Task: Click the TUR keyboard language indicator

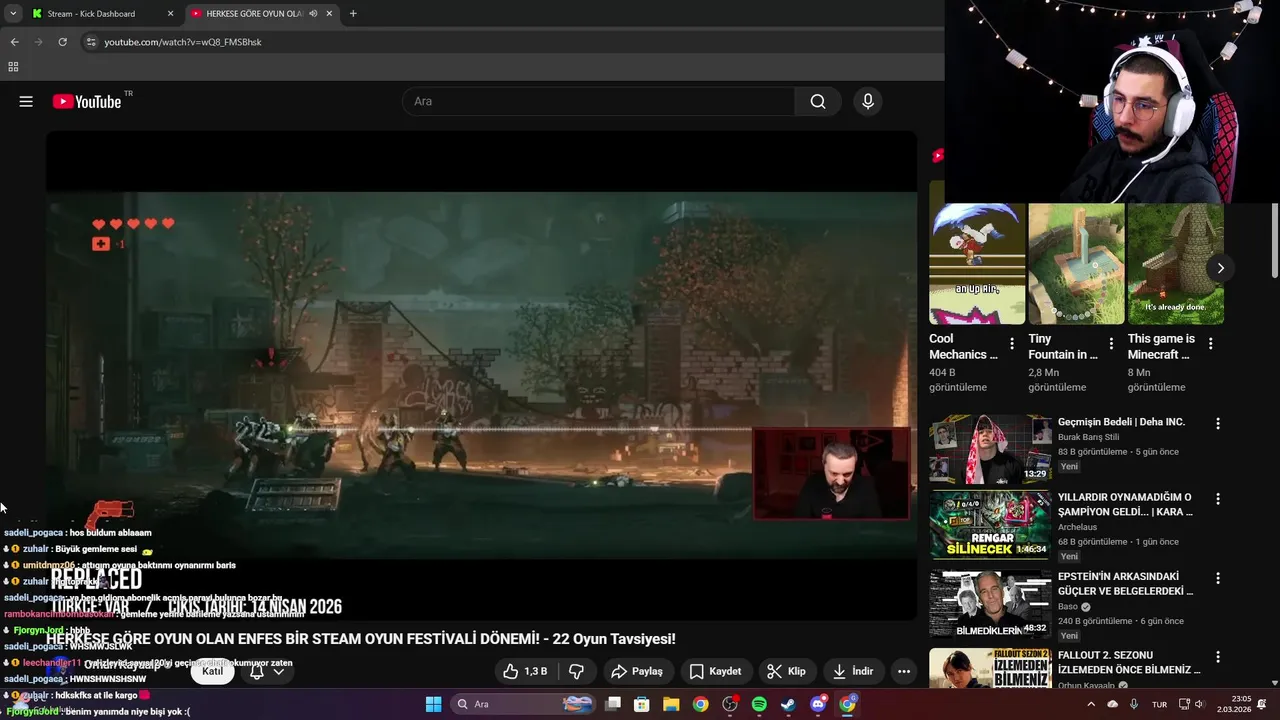Action: pos(1159,704)
